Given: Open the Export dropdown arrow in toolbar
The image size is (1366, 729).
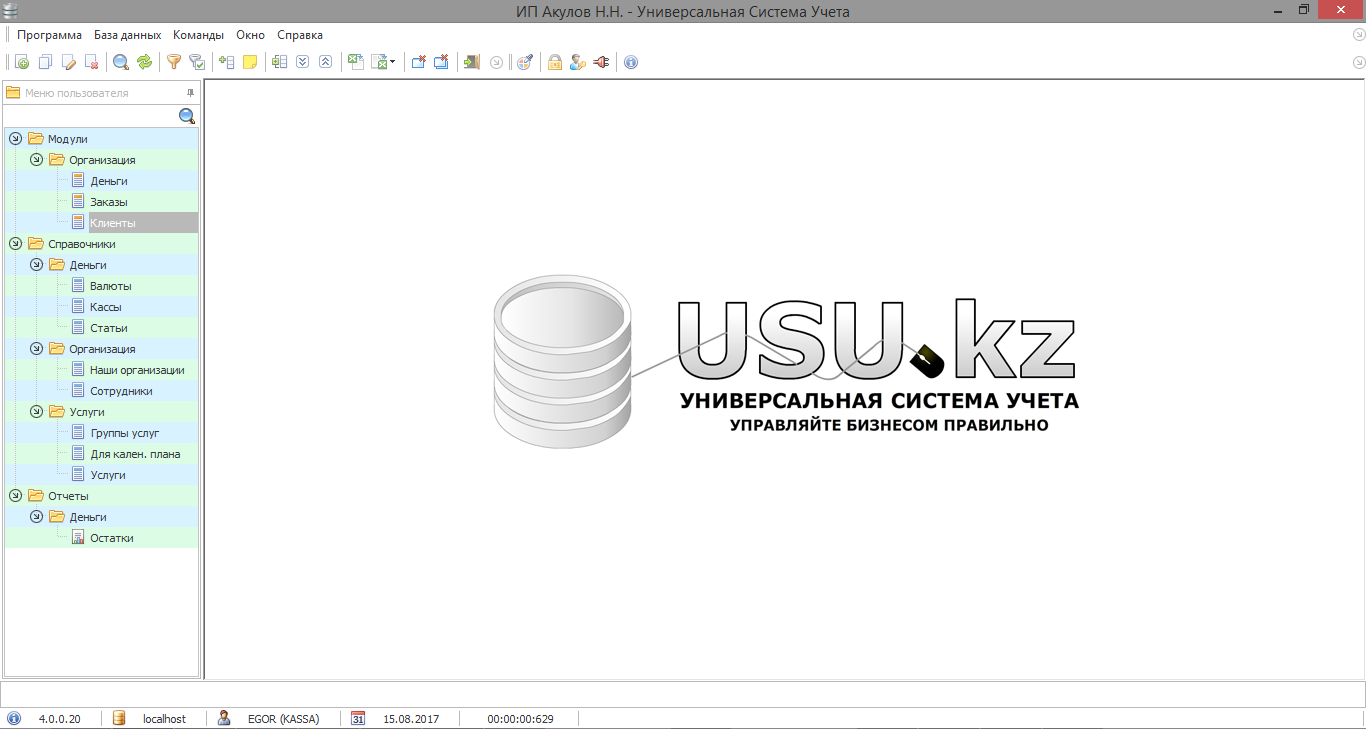Looking at the screenshot, I should coord(393,62).
